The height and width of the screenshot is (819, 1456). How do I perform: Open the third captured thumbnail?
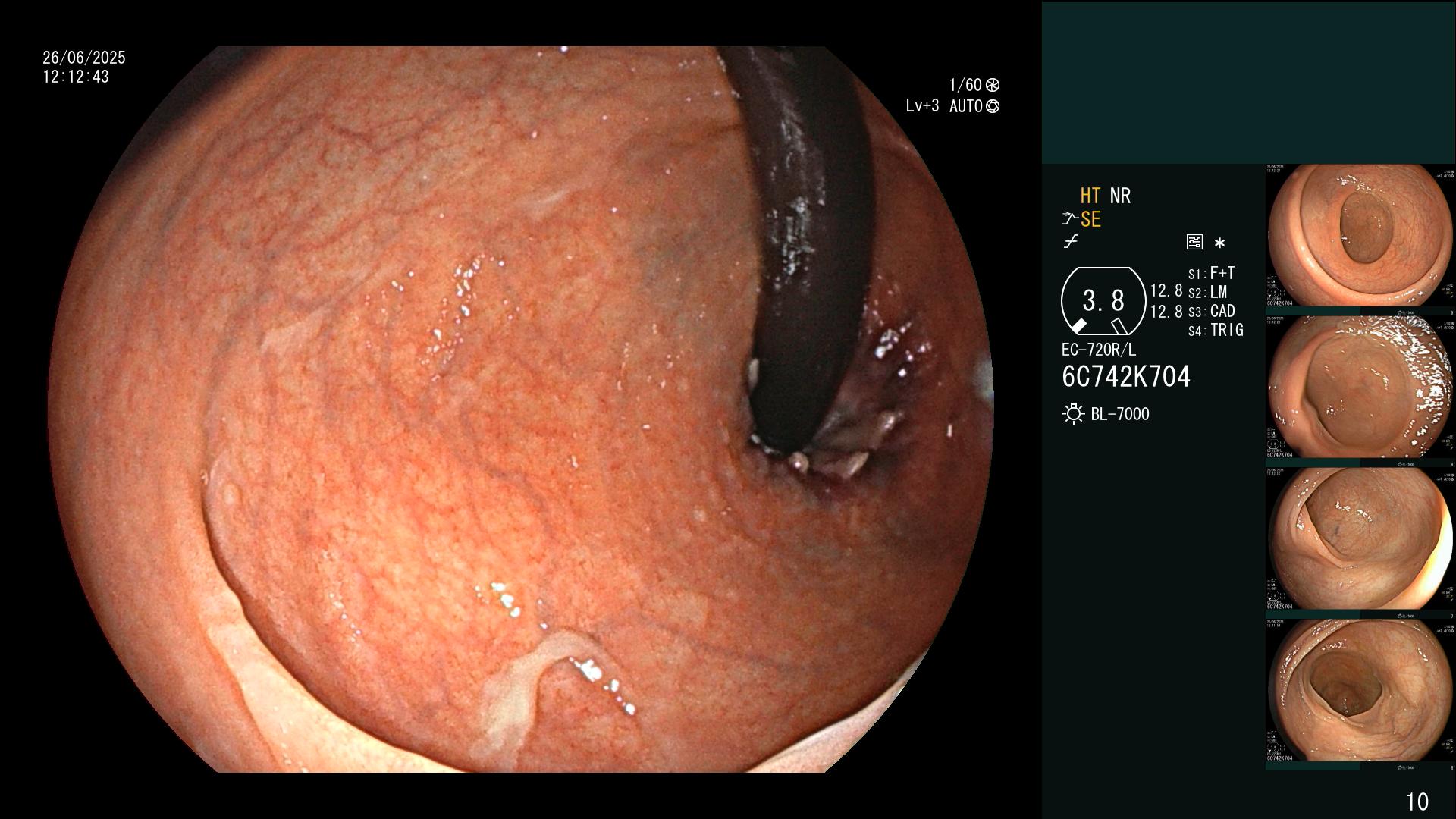coord(1360,539)
